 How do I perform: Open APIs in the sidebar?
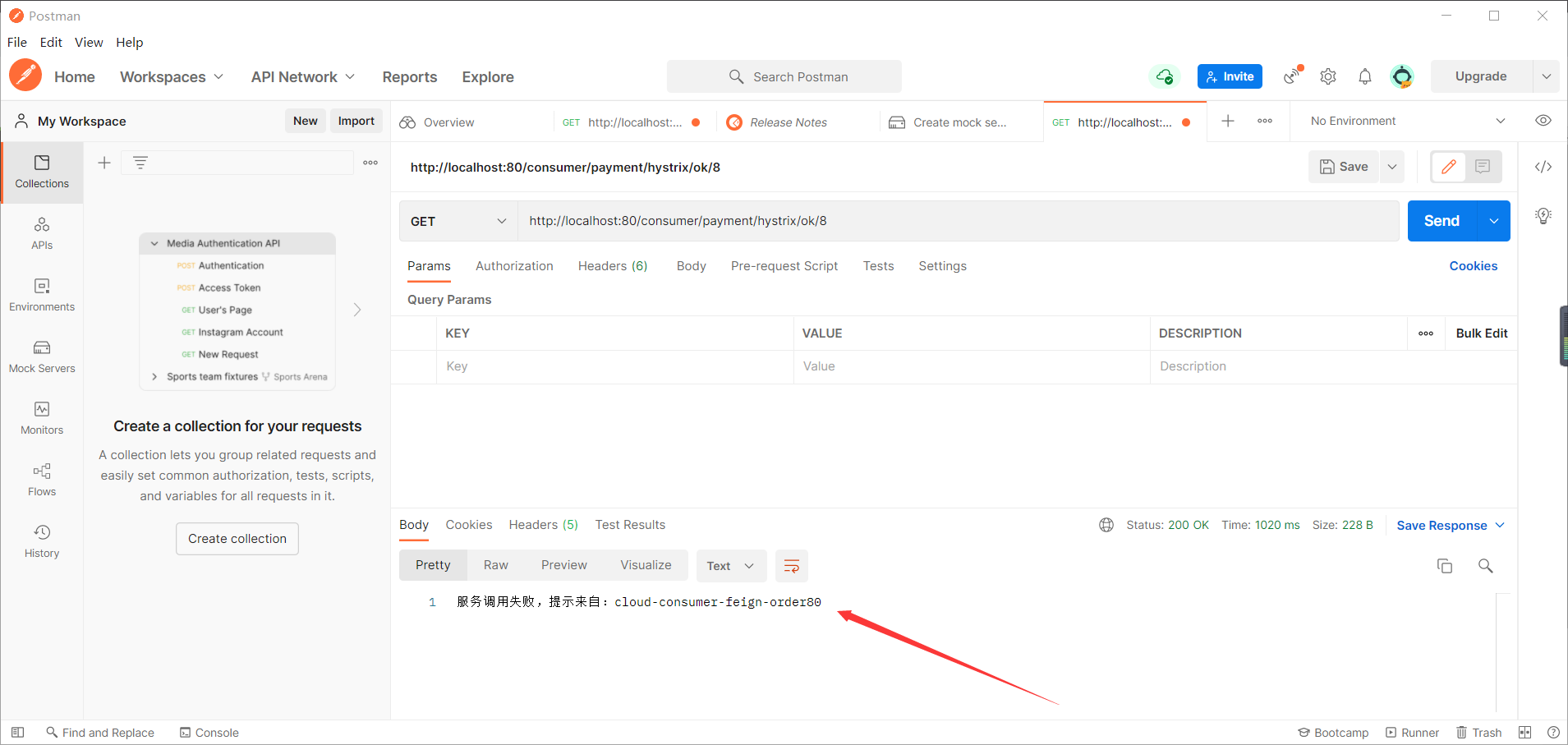click(42, 234)
